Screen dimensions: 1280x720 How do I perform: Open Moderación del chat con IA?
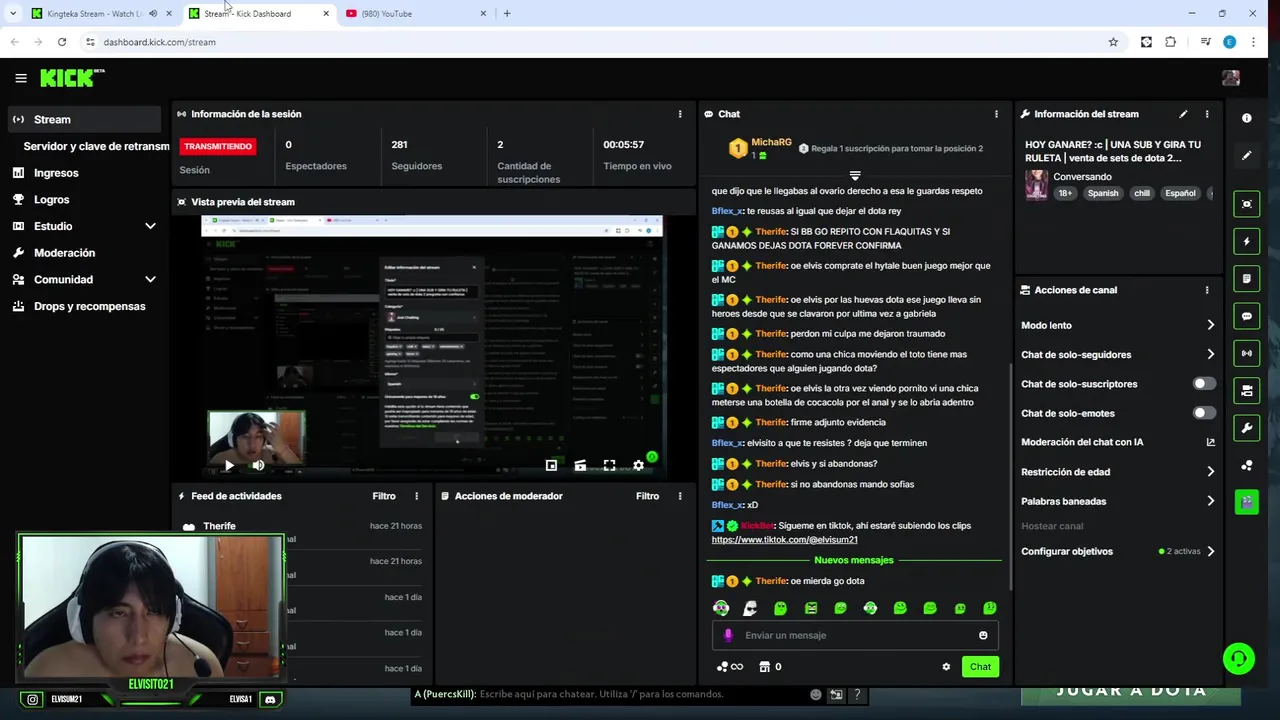click(x=1118, y=442)
